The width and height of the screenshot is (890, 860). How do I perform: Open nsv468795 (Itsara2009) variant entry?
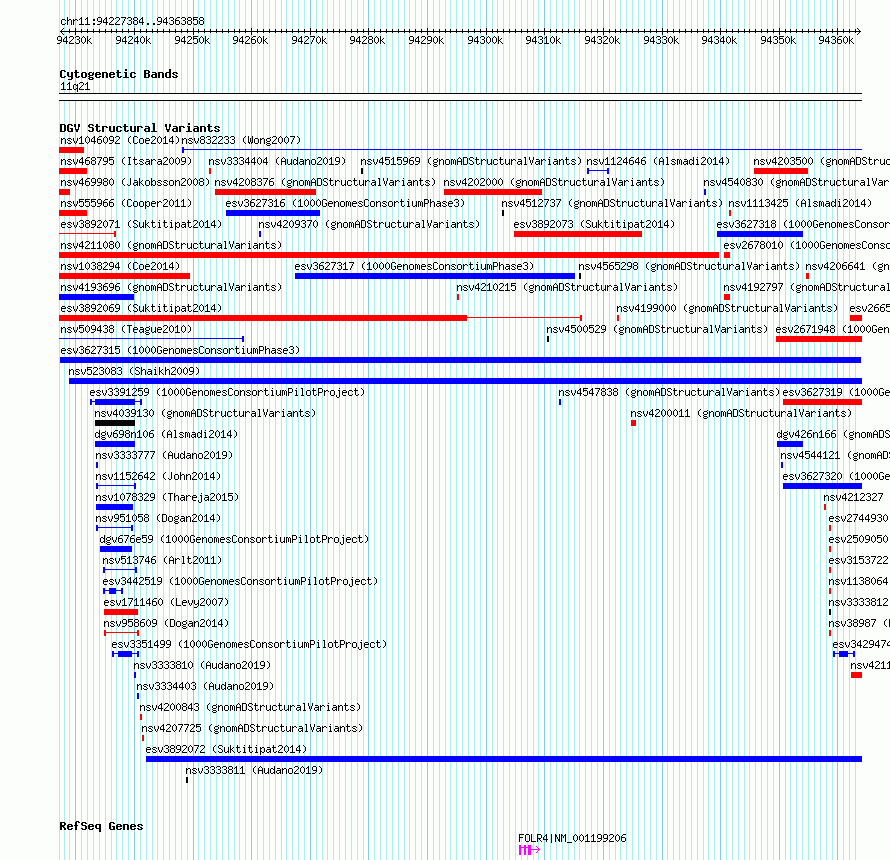126,161
